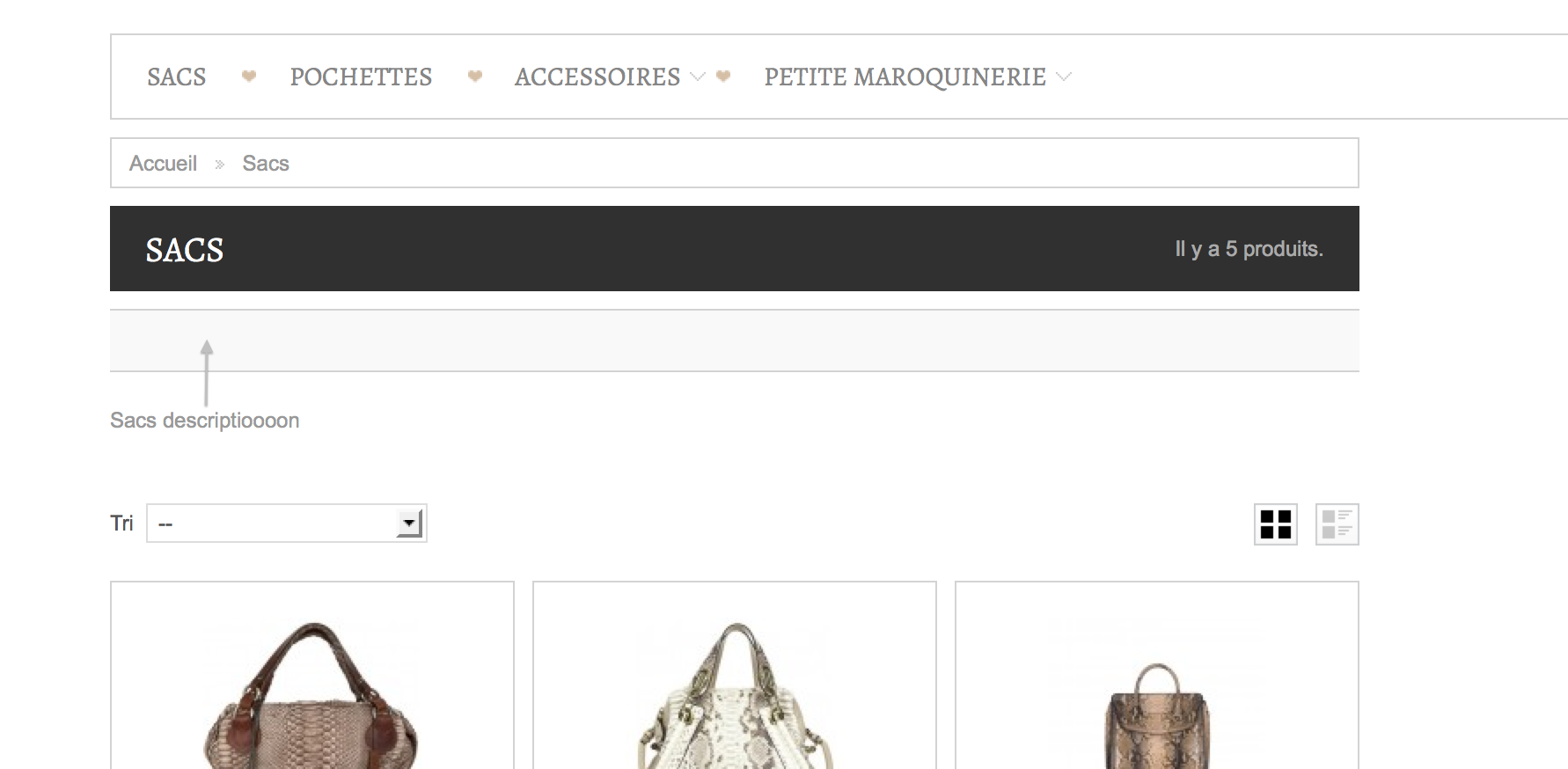The image size is (1568, 769).
Task: Click the Sacs breadcrumb item
Action: coord(266,164)
